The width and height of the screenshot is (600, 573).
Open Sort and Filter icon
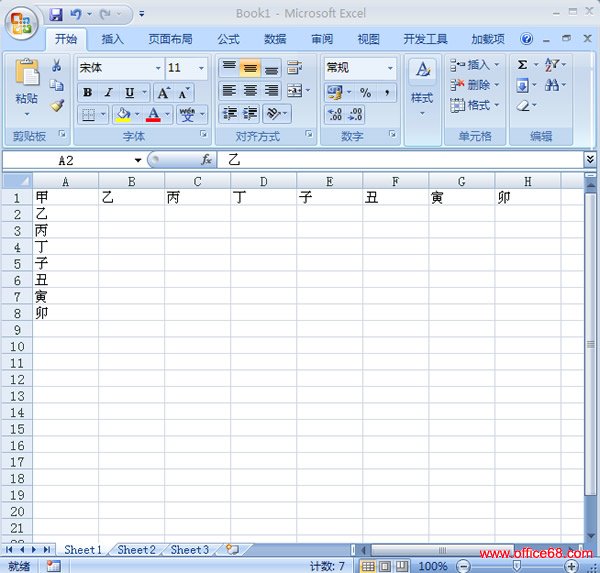(552, 65)
